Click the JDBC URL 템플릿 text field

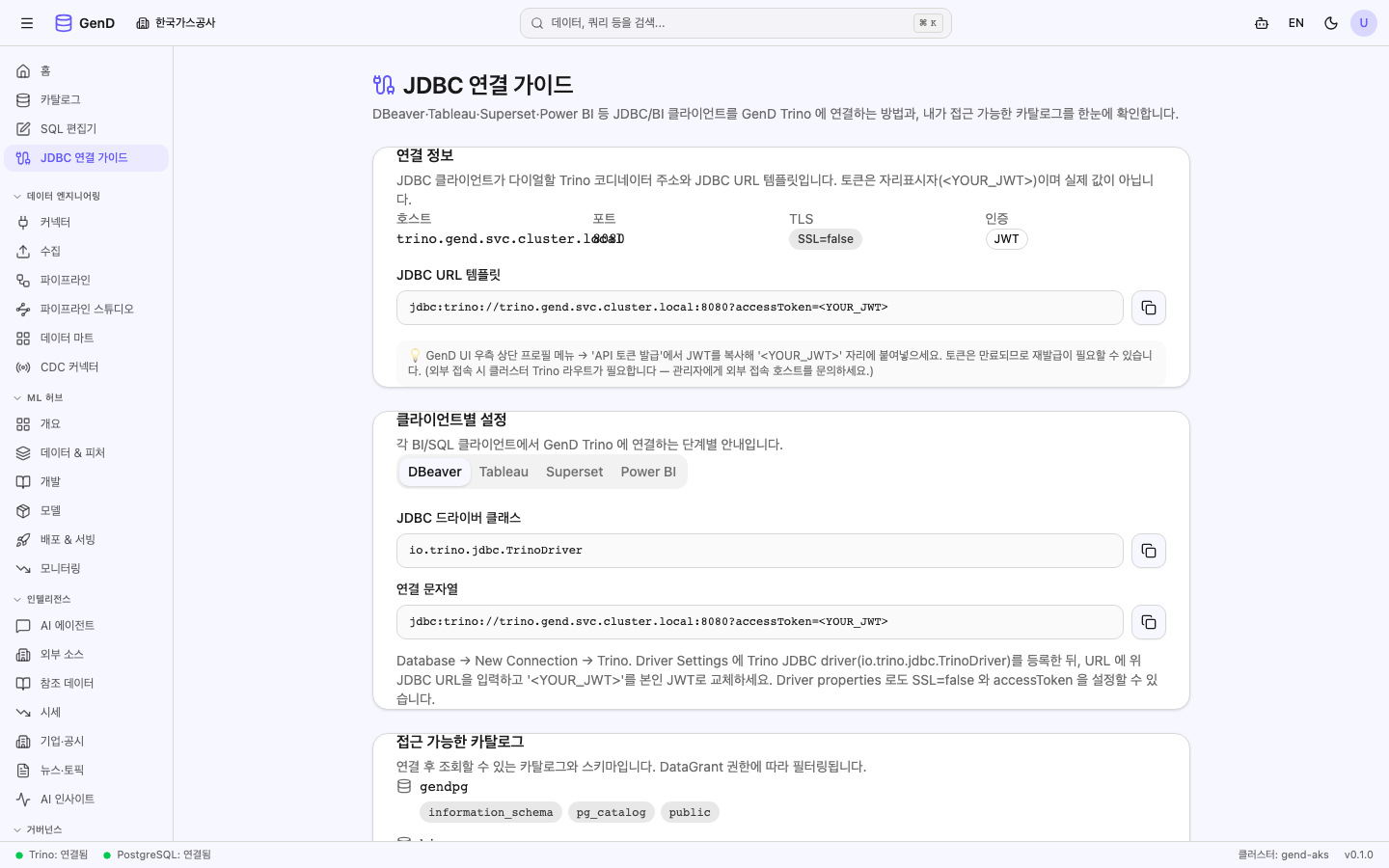pyautogui.click(x=760, y=308)
